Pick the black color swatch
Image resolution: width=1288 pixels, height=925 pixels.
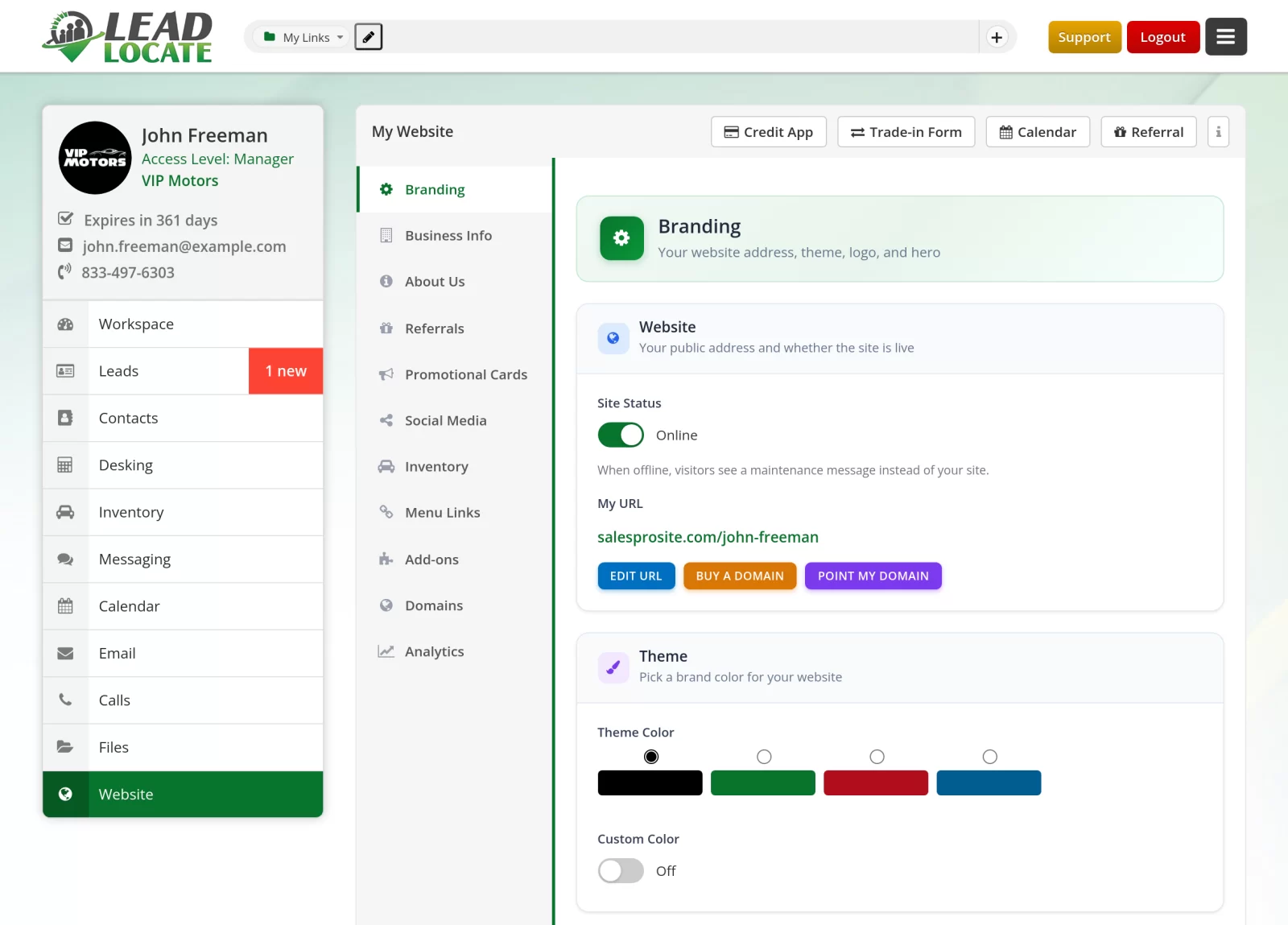(x=650, y=783)
